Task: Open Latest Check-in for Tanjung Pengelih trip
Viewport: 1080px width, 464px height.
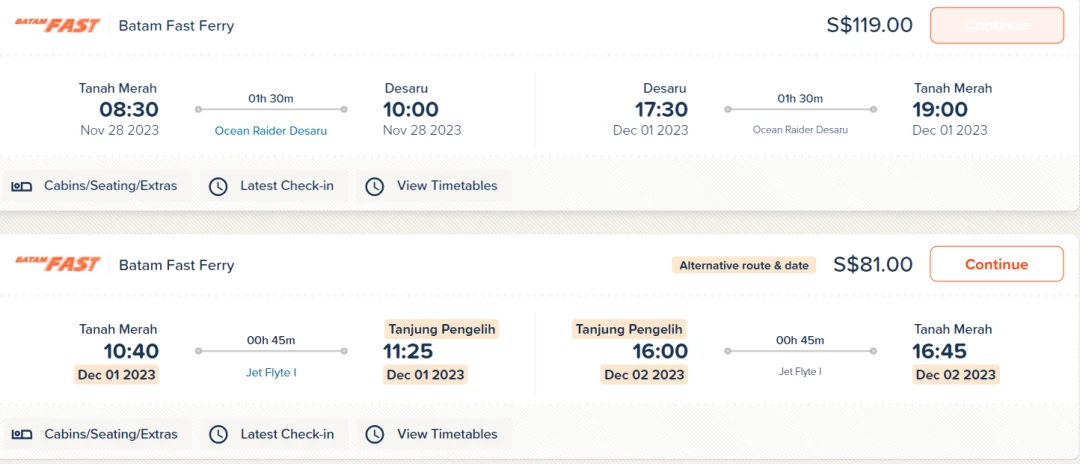Action: pos(274,434)
